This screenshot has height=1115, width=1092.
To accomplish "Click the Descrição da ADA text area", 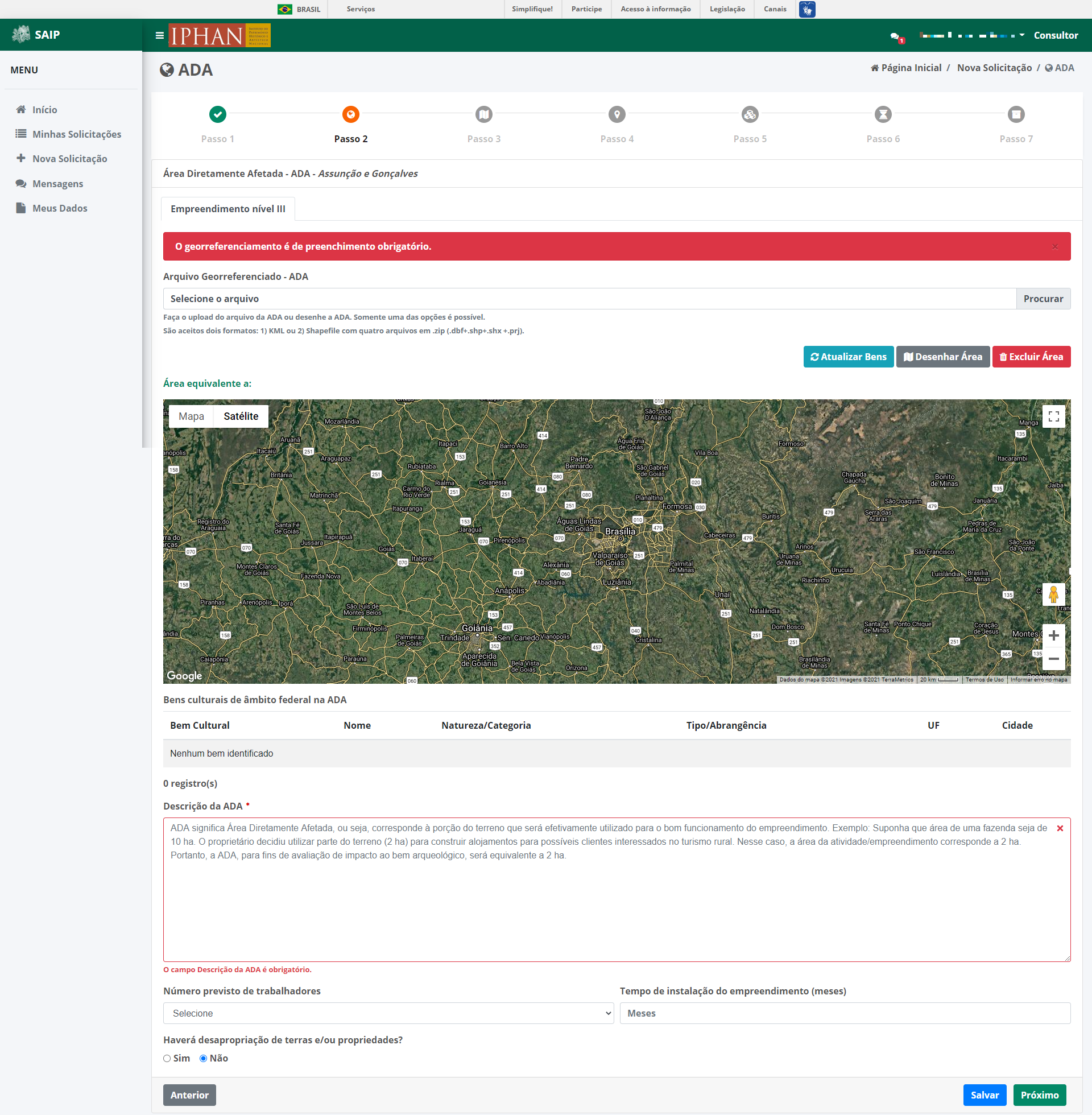I will coord(617,890).
